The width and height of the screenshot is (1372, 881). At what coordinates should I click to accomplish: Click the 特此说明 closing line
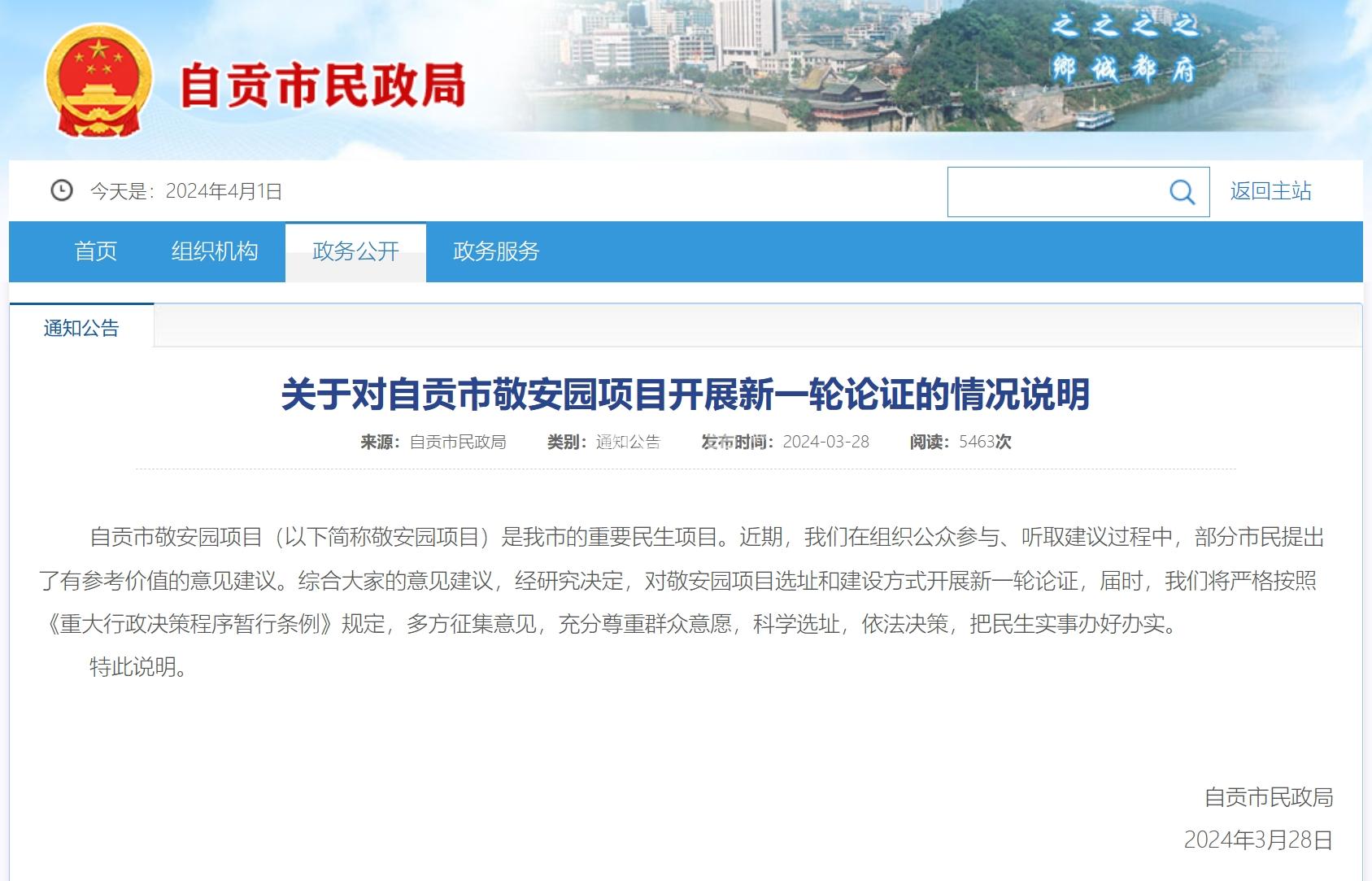[138, 667]
